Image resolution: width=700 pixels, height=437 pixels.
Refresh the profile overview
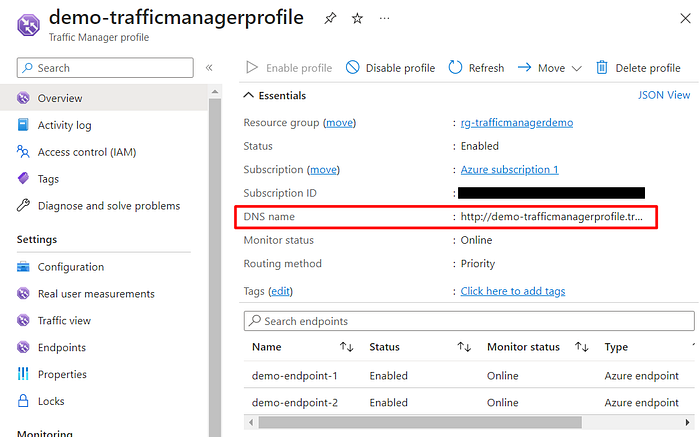pyautogui.click(x=476, y=68)
